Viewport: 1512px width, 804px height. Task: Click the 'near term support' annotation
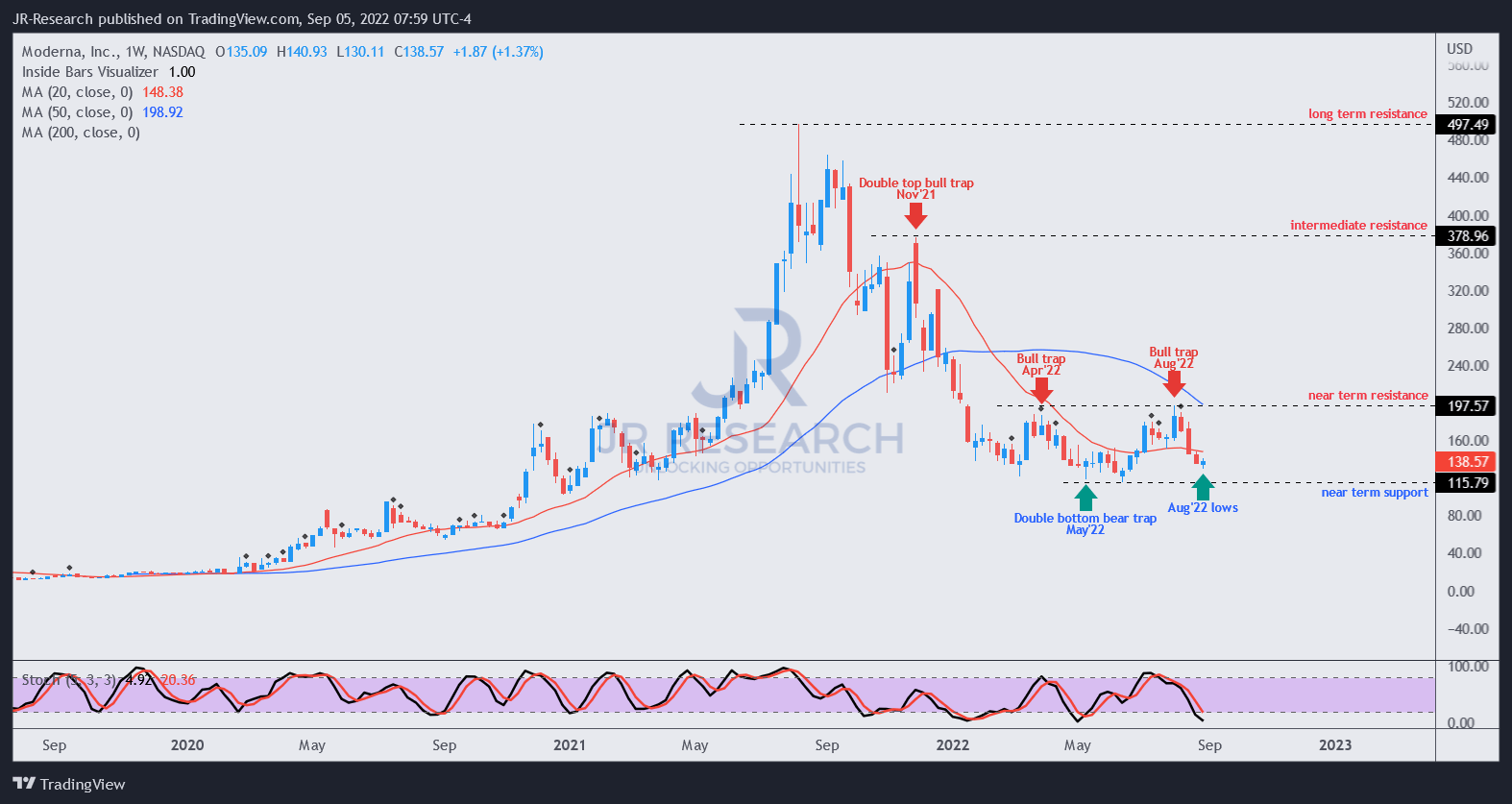[1375, 493]
